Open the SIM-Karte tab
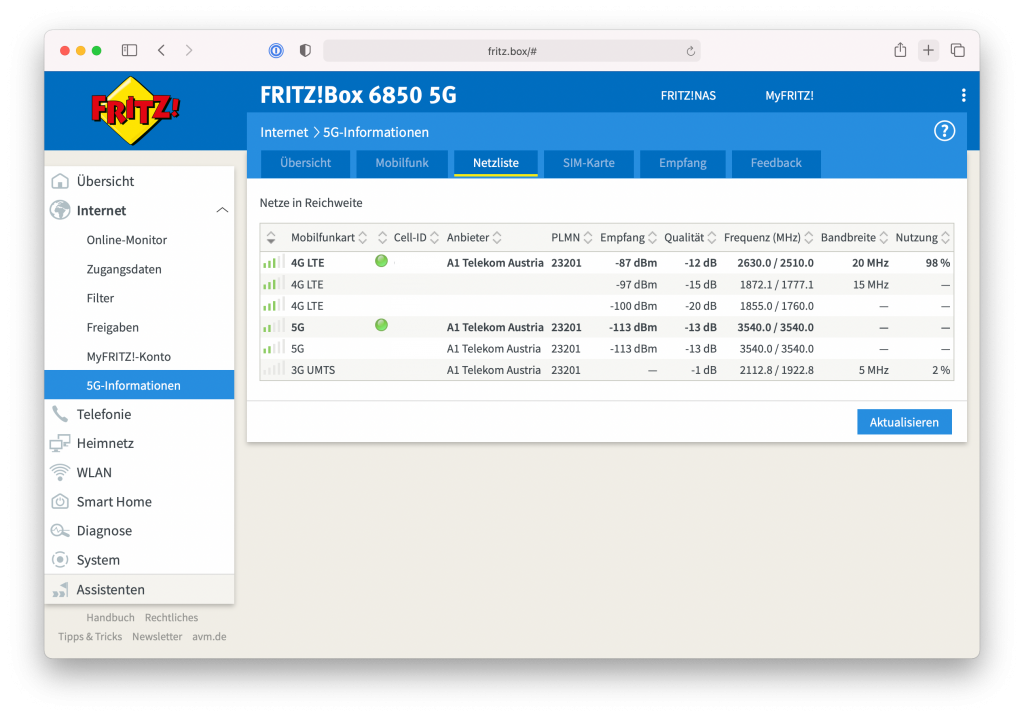The image size is (1024, 717). [x=588, y=163]
